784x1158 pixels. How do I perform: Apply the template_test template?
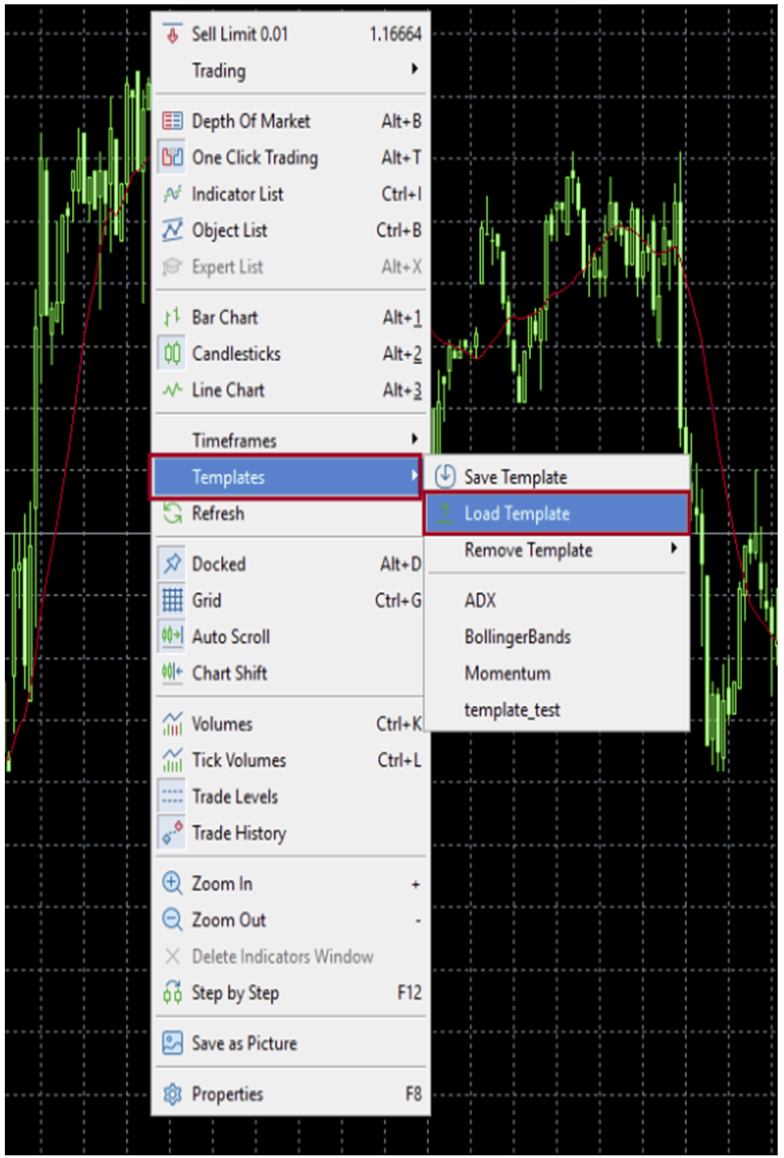(512, 710)
